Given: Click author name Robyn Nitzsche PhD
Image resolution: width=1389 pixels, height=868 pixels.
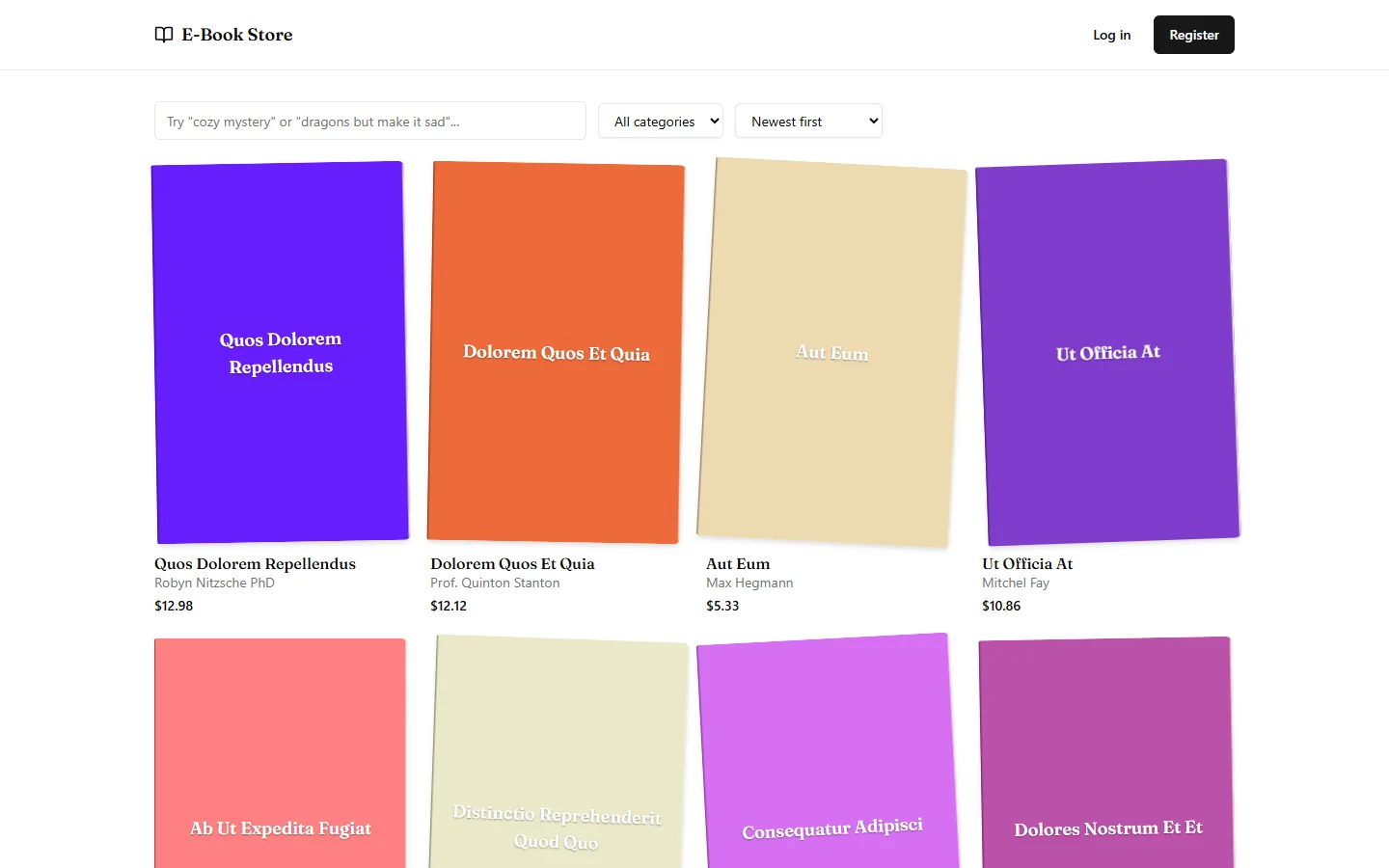Looking at the screenshot, I should tap(214, 583).
